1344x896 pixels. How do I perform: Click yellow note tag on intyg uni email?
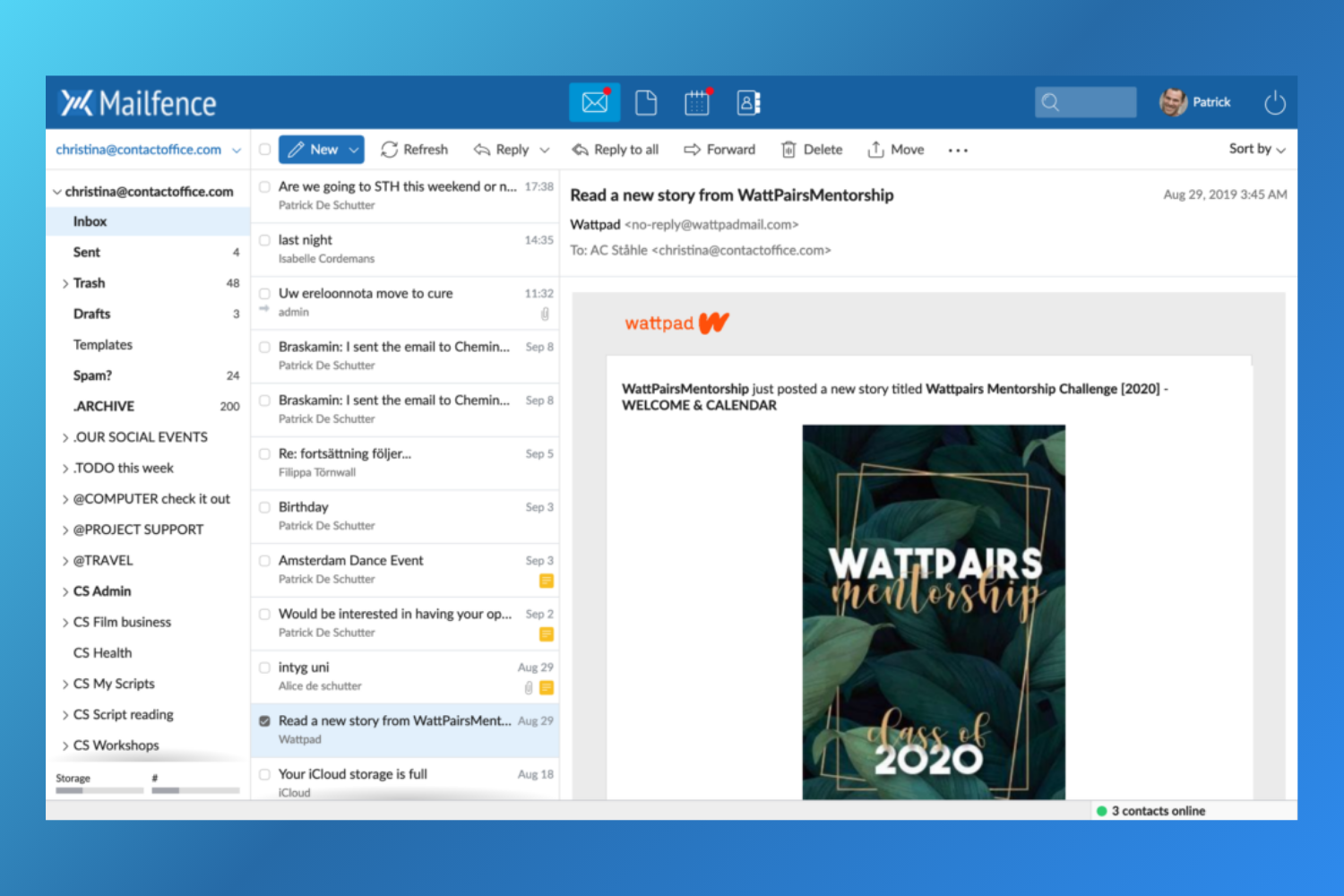click(x=547, y=688)
